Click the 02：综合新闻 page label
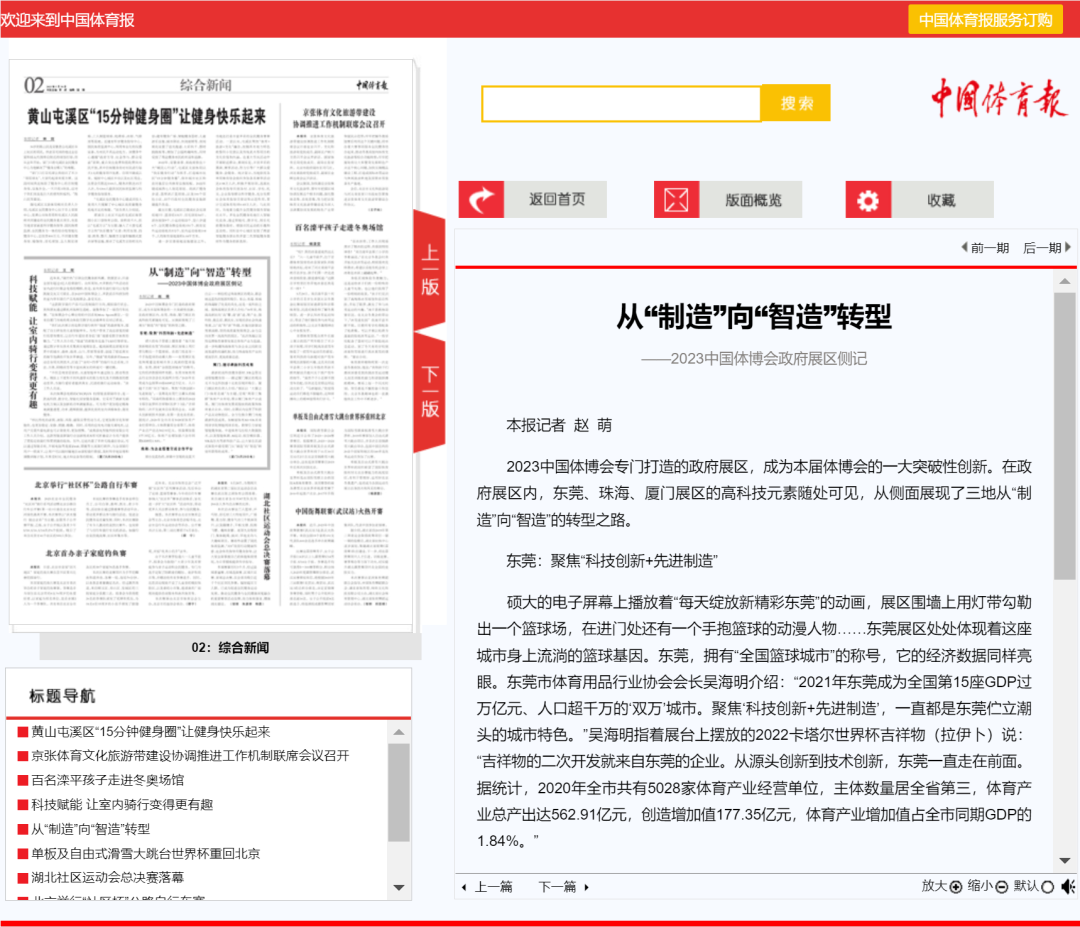 [x=230, y=647]
